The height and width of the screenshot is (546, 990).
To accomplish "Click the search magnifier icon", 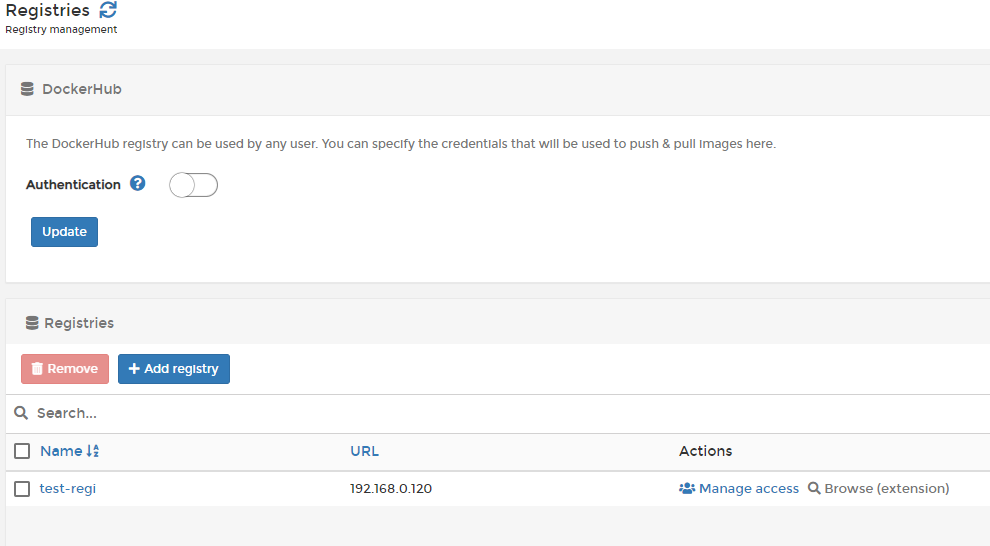I will tap(21, 413).
